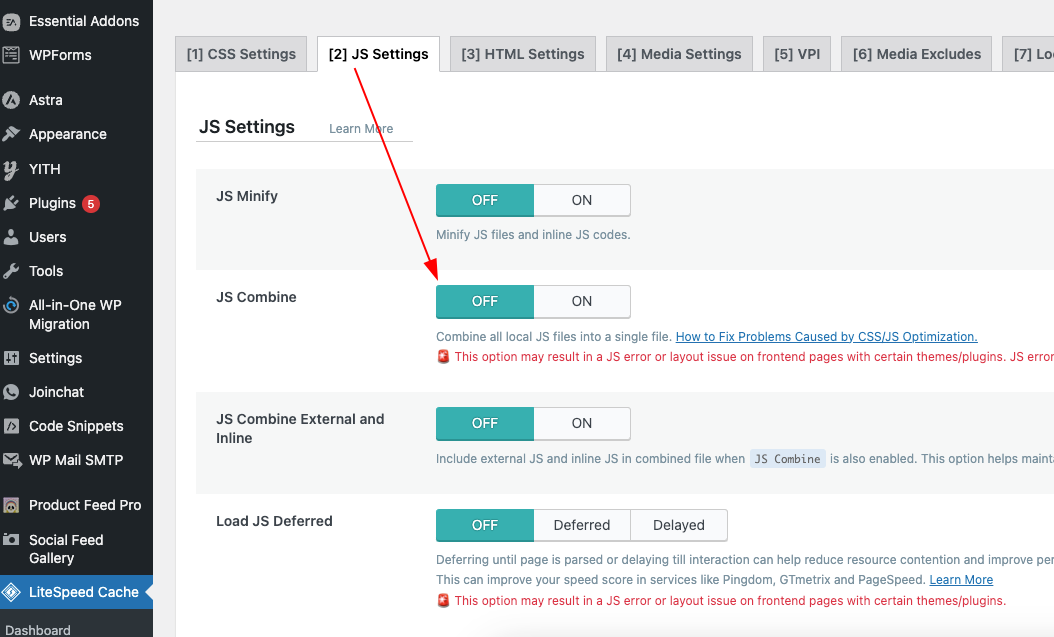The image size is (1054, 637).
Task: Set JS Combine External and Inline OFF
Action: pyautogui.click(x=485, y=423)
